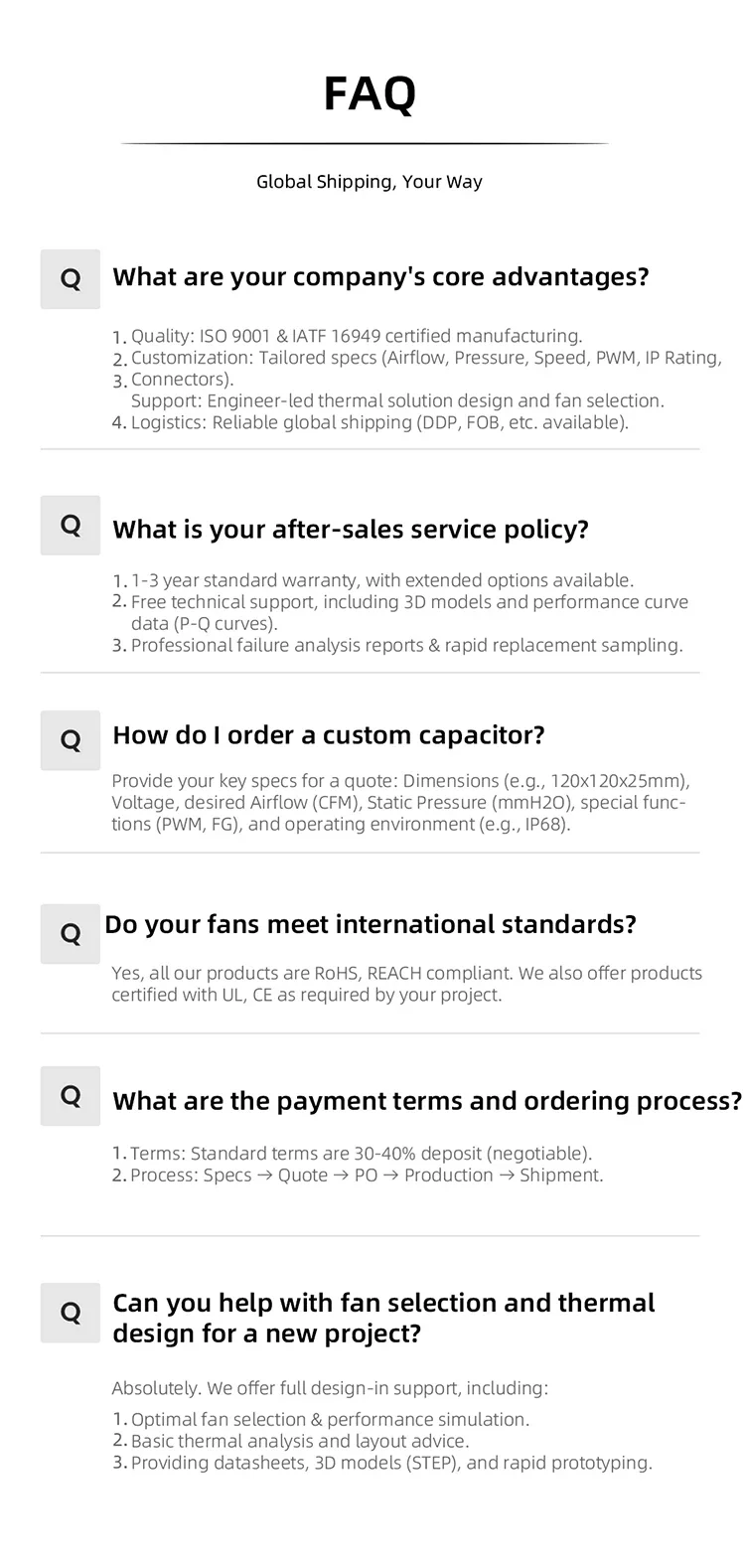The width and height of the screenshot is (745, 1568).
Task: Expand "What are your company's core advantages?"
Action: point(380,277)
